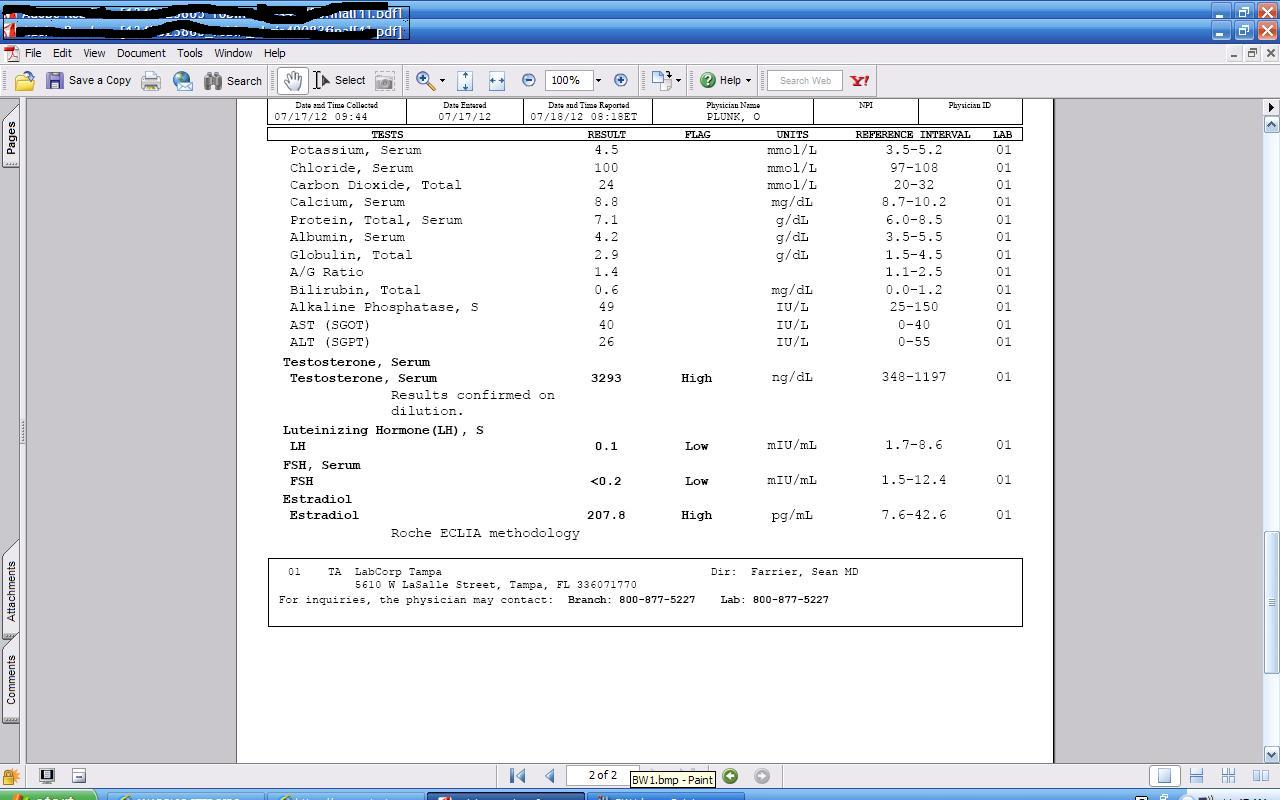
Task: Open the zoom percentage dropdown
Action: click(x=598, y=81)
